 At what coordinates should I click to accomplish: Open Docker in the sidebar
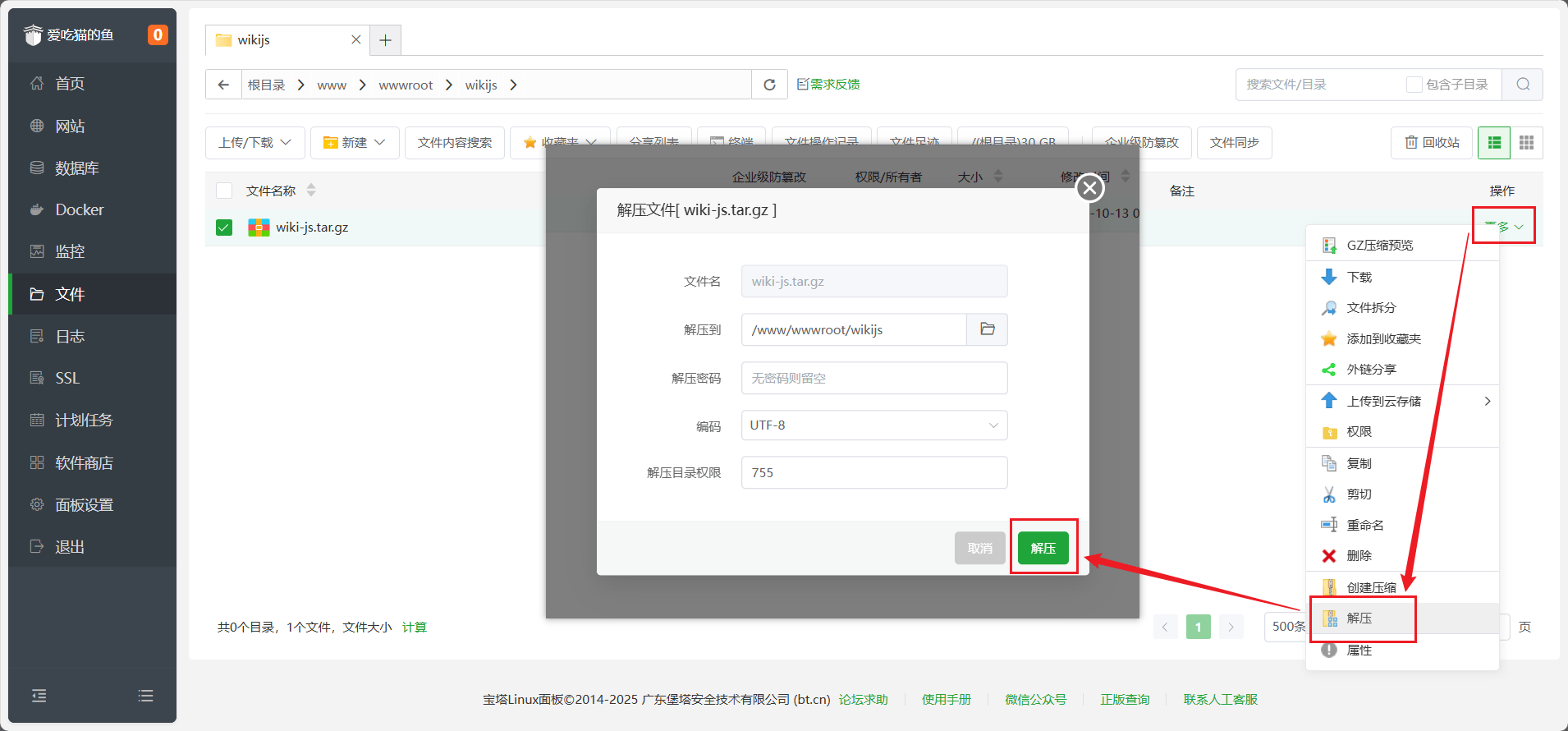pyautogui.click(x=79, y=209)
